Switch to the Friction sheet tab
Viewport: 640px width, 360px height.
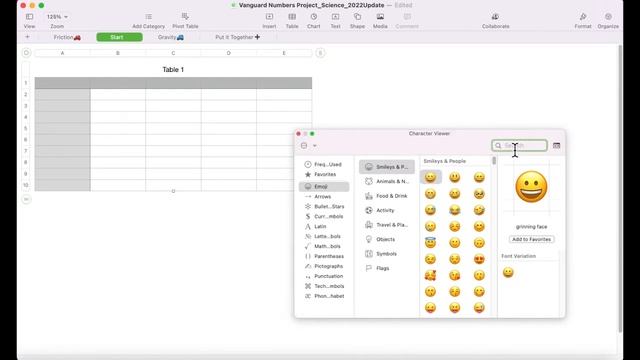pyautogui.click(x=67, y=37)
